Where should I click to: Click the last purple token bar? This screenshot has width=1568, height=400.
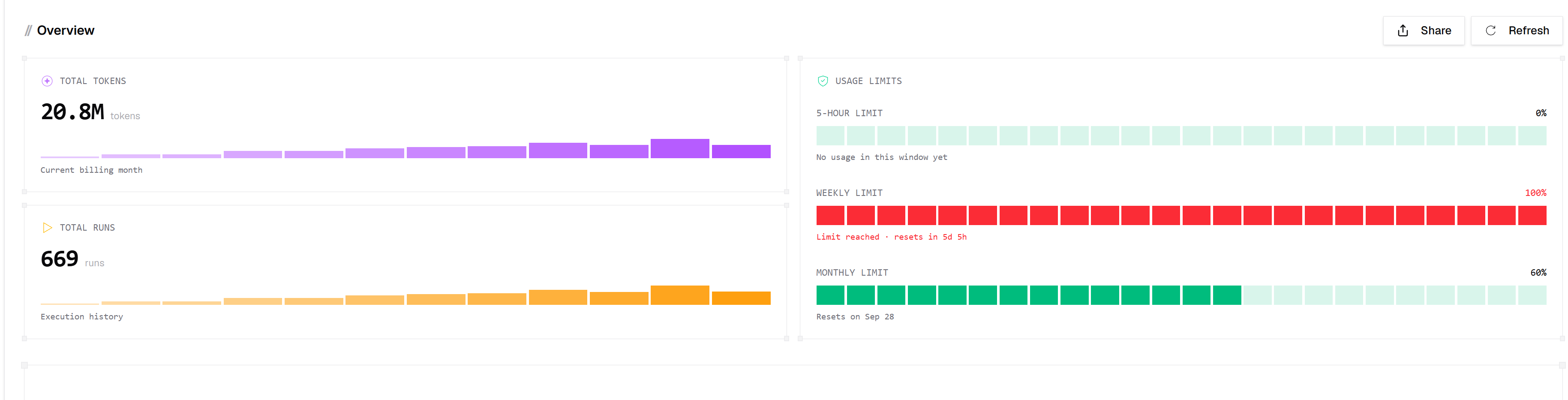point(741,152)
